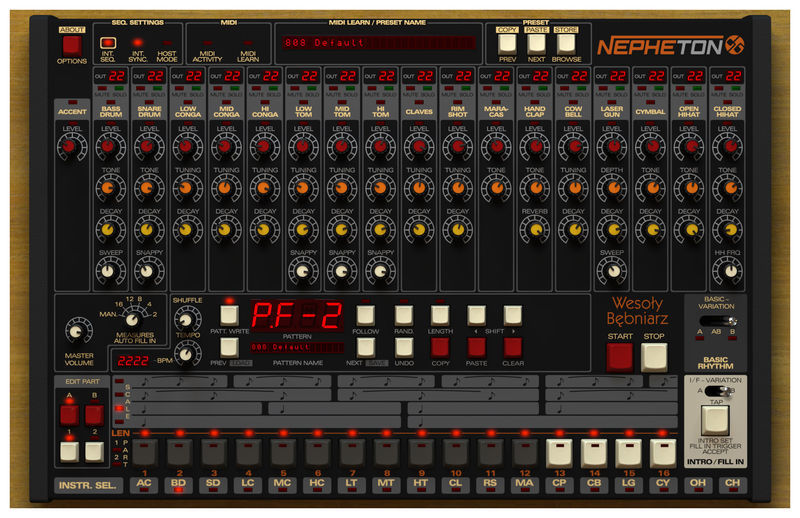Click the Low Tom Snappy knob

[x=303, y=271]
